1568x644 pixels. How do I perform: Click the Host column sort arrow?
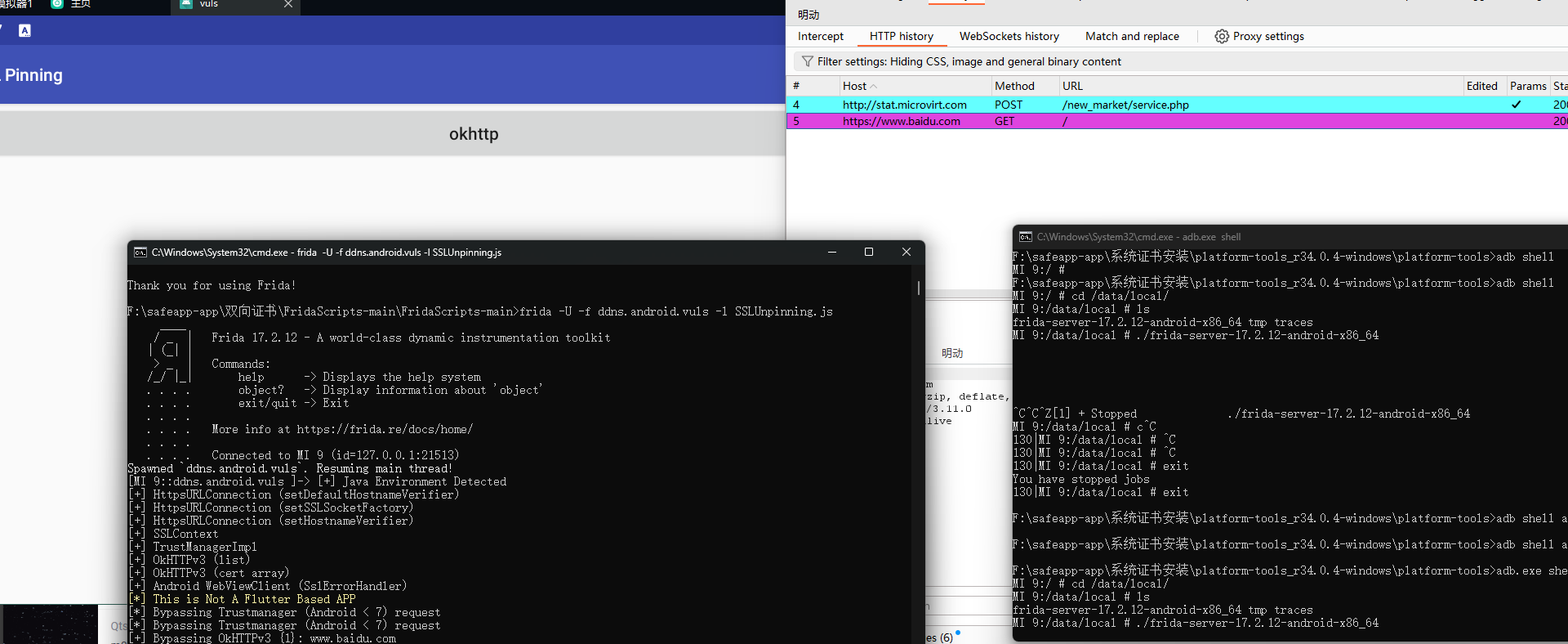point(874,86)
